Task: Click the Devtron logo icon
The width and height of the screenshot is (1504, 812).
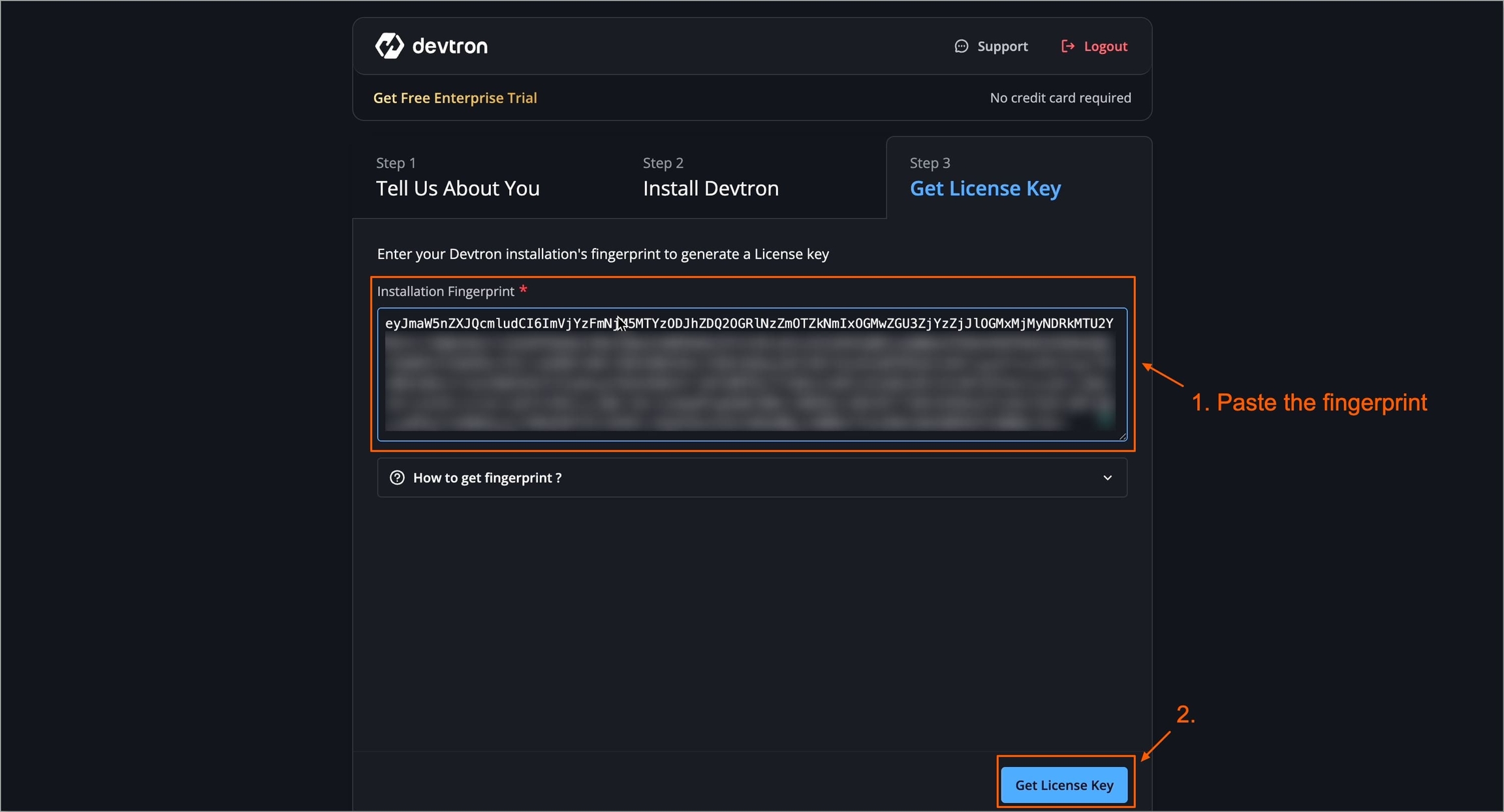Action: pos(390,46)
